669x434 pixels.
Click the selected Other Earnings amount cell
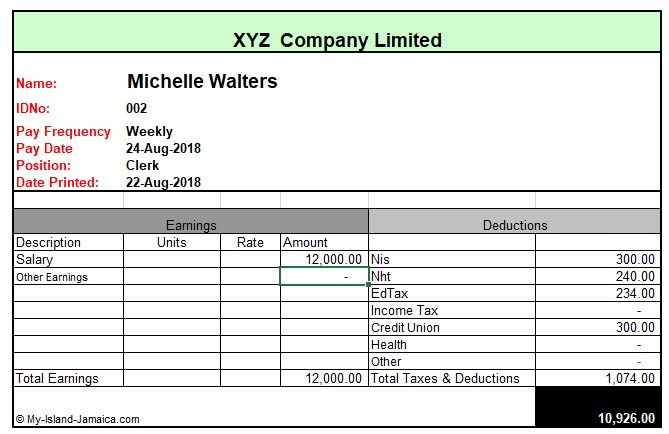pyautogui.click(x=324, y=276)
